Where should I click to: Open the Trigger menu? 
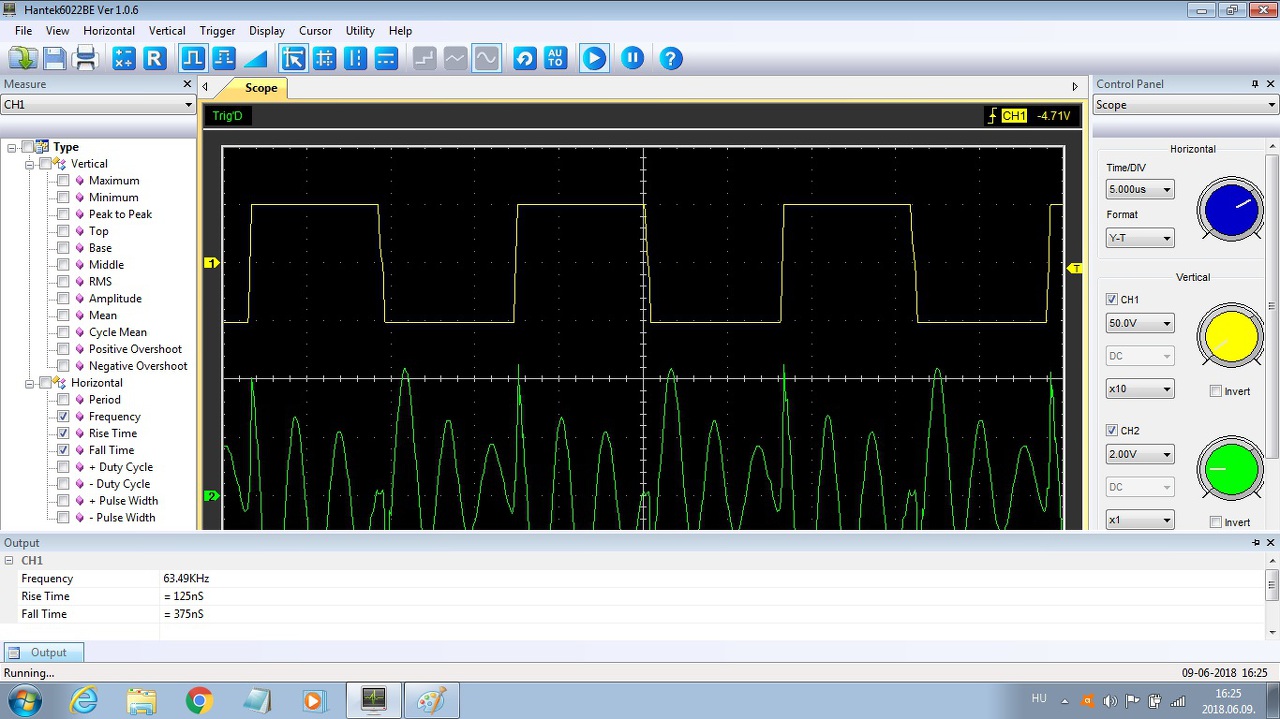click(217, 31)
